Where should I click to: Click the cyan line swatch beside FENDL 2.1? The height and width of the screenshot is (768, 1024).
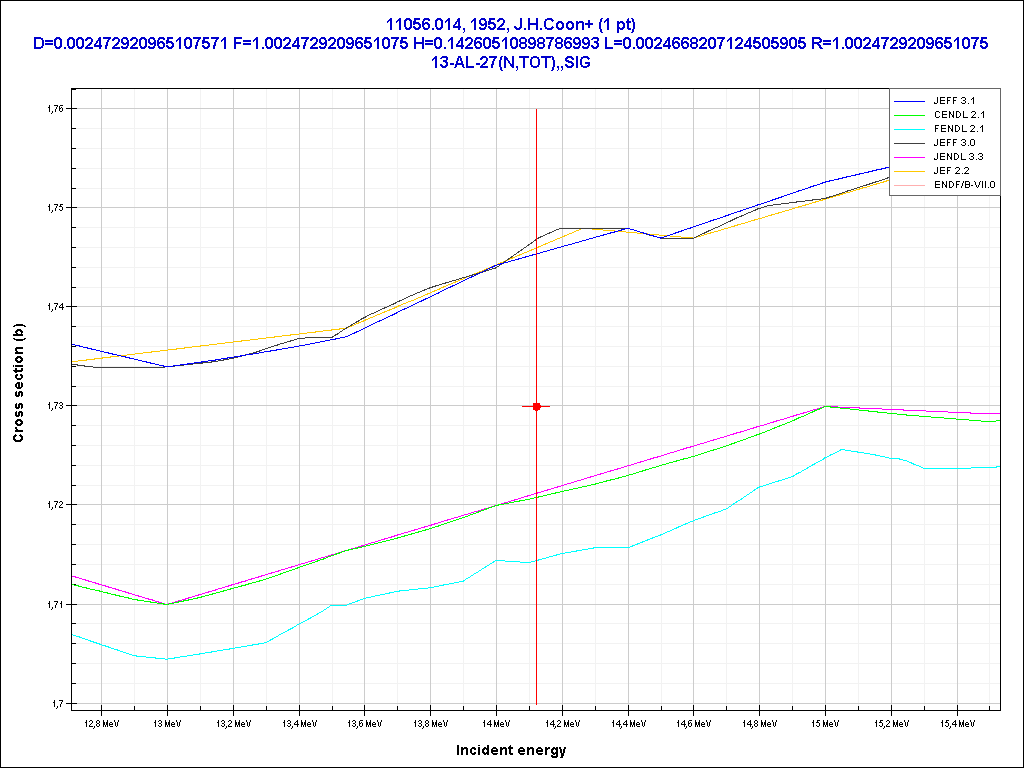click(909, 129)
